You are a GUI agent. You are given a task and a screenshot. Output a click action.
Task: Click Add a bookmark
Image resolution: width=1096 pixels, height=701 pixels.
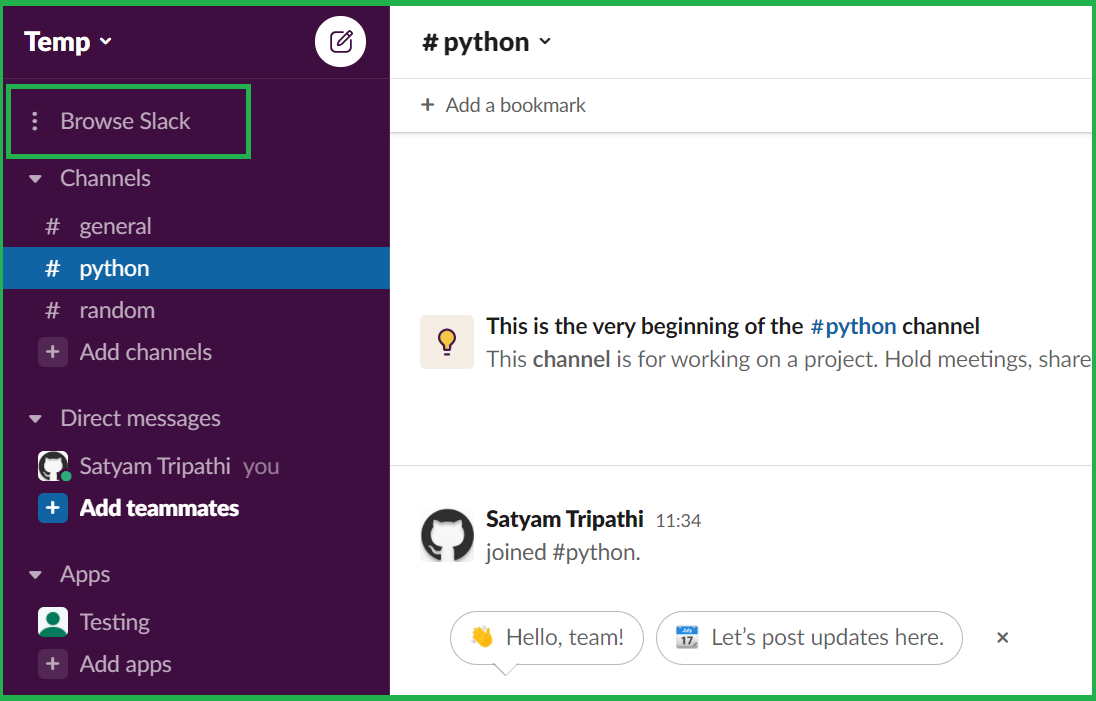click(504, 105)
